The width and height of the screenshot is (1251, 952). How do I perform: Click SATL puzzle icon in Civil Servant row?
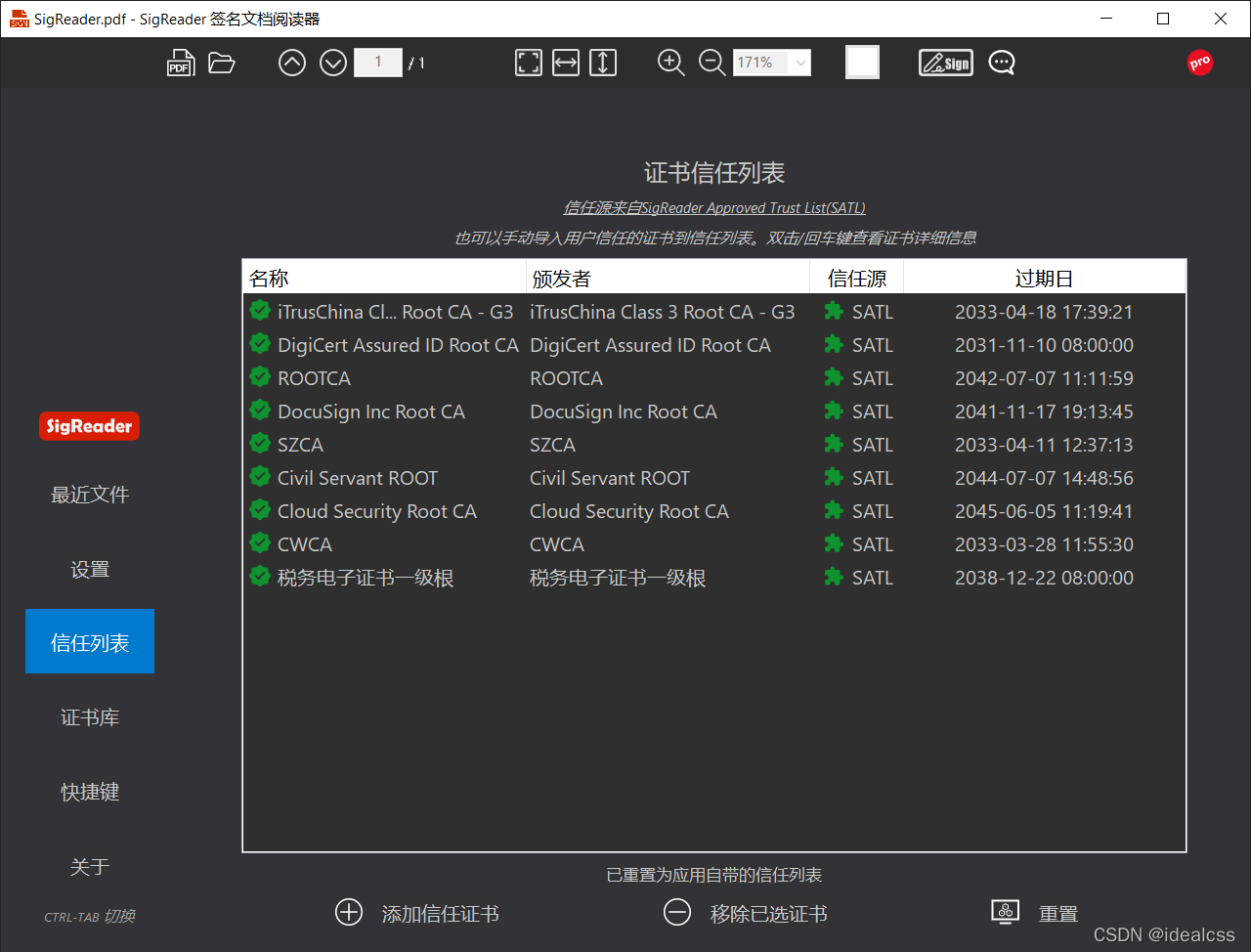834,477
